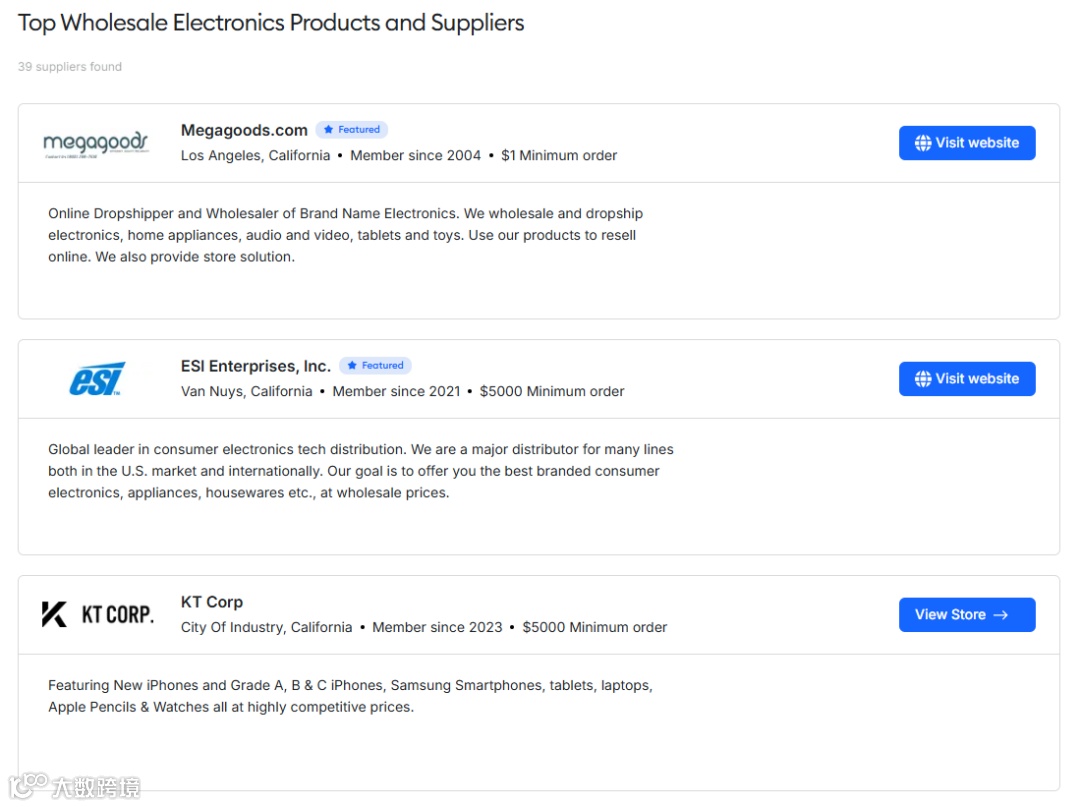Click the KT Corp logo
1080x807 pixels.
pyautogui.click(x=97, y=614)
